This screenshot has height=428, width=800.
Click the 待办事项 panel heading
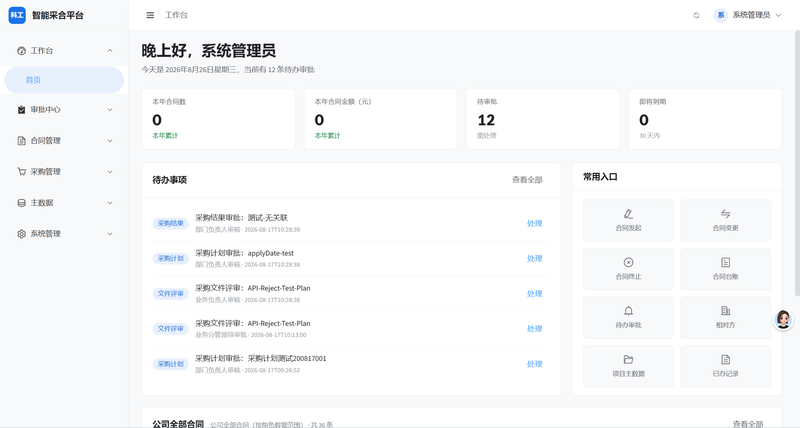pos(169,180)
